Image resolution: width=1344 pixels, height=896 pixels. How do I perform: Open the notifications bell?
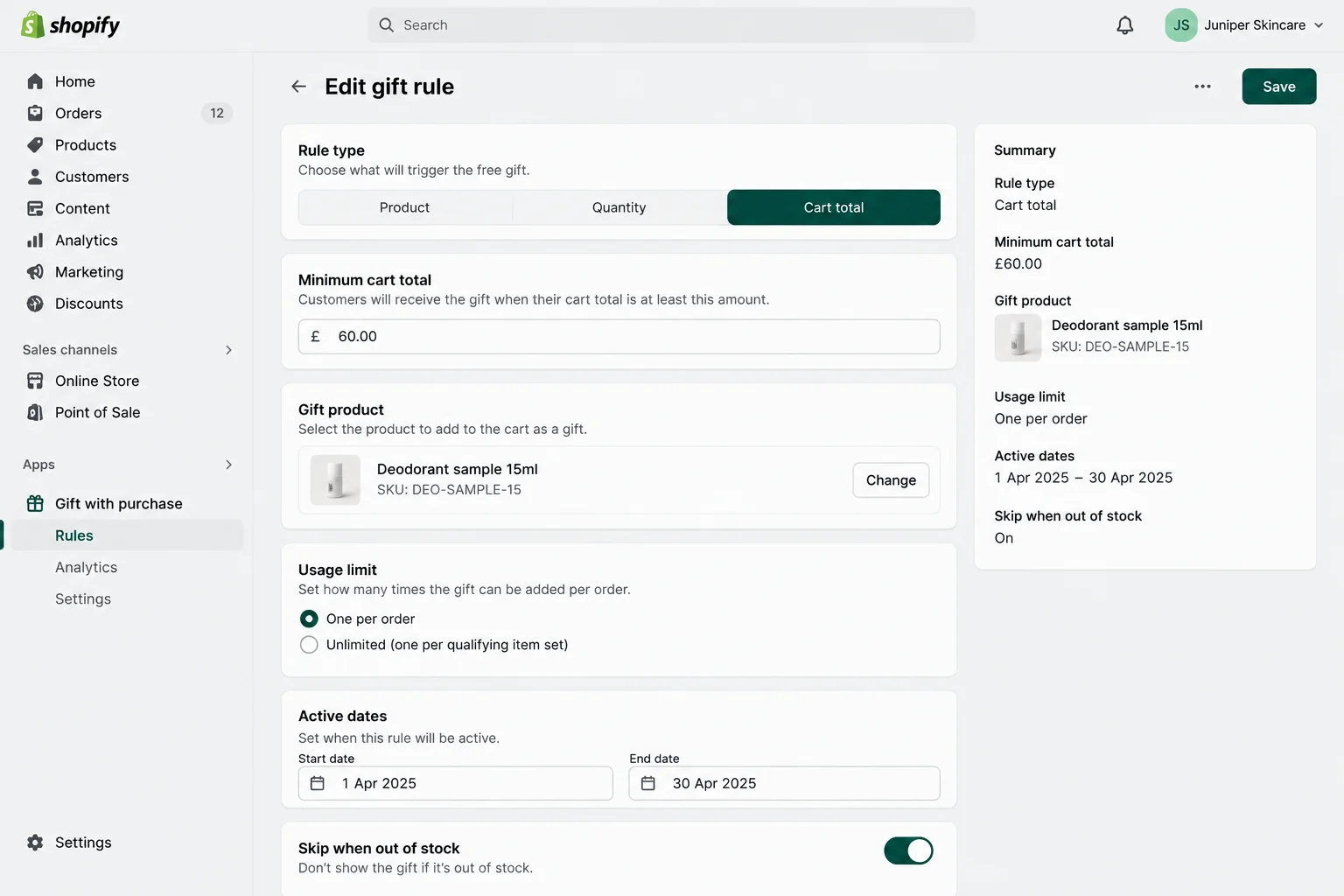[1125, 25]
